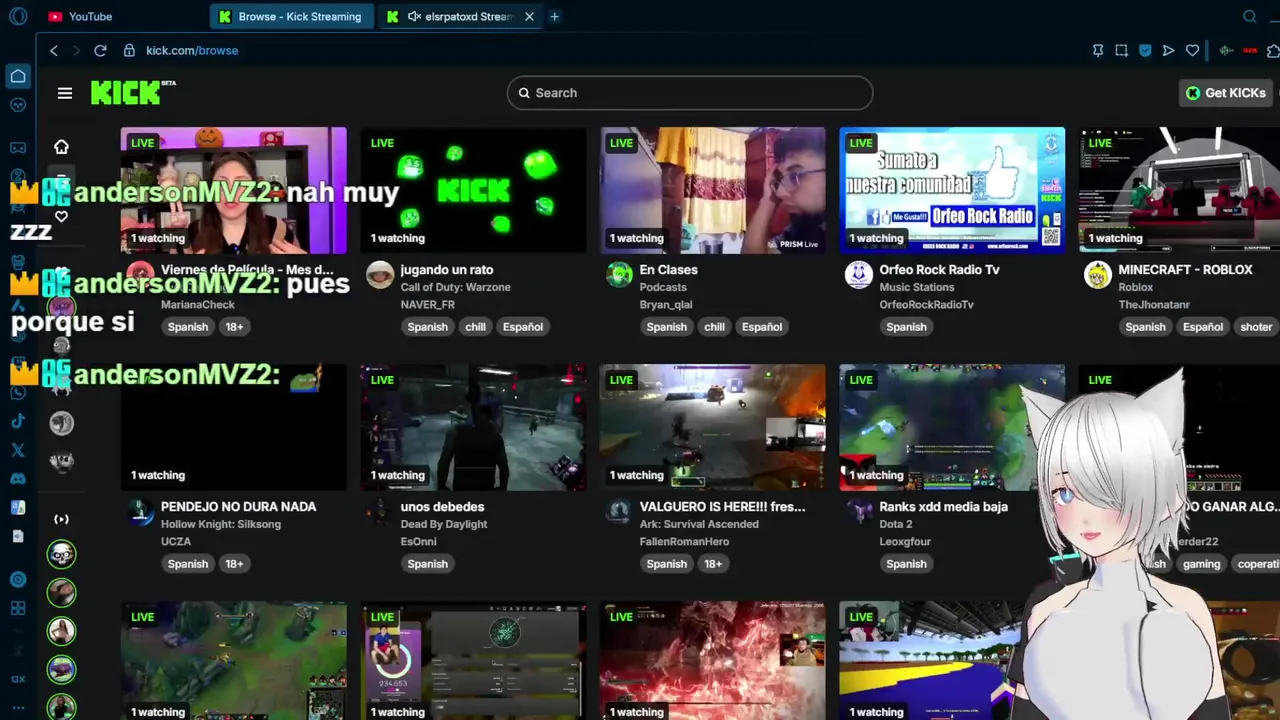Open the Dota 2 category link
1280x720 pixels.
pyautogui.click(x=896, y=524)
